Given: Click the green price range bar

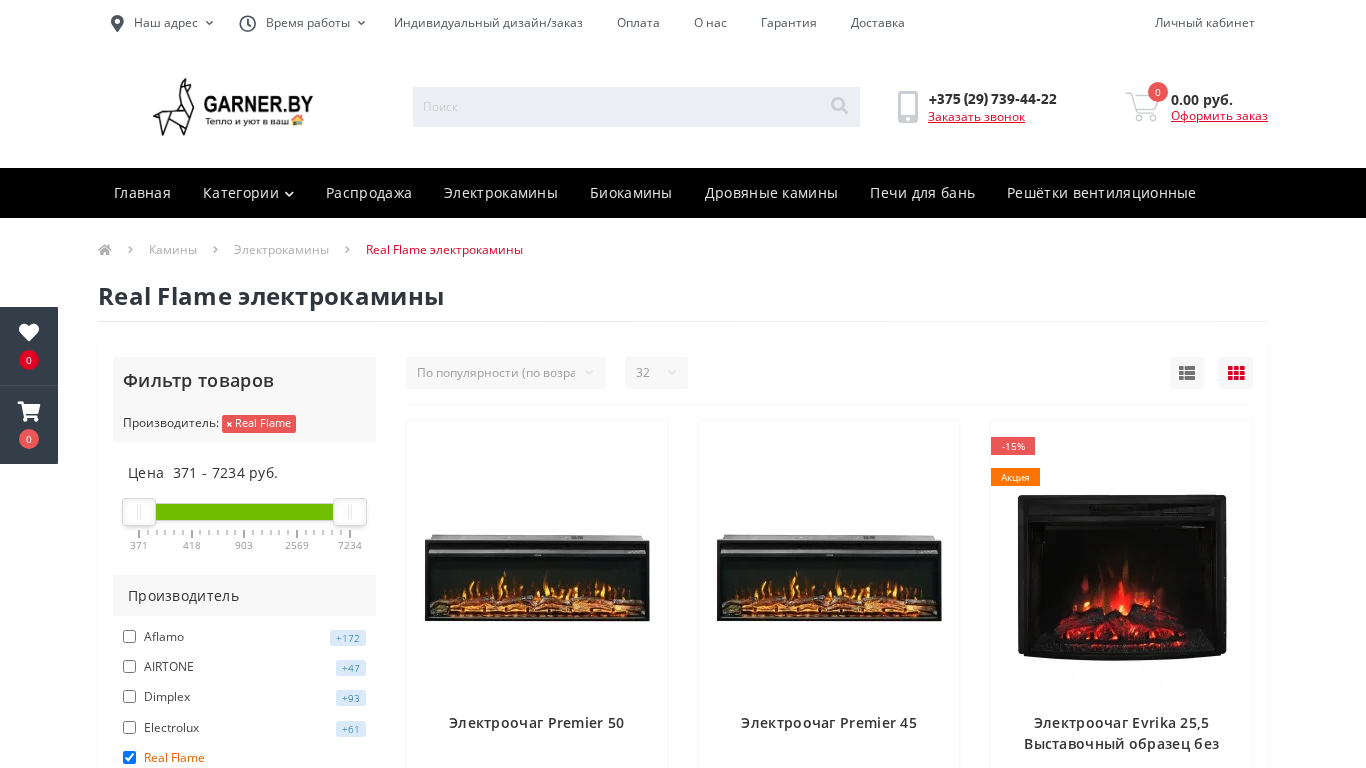Looking at the screenshot, I should coord(244,512).
